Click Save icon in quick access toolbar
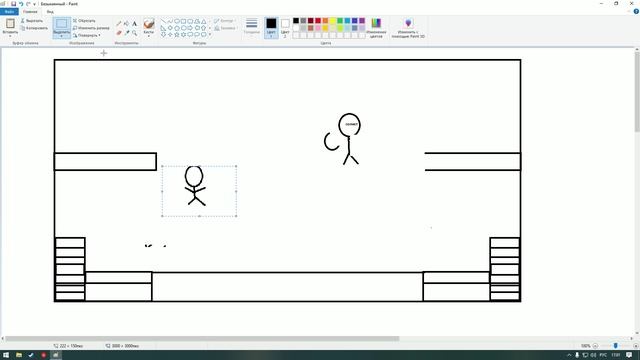Screen dimensions: 640x360 [13, 4]
